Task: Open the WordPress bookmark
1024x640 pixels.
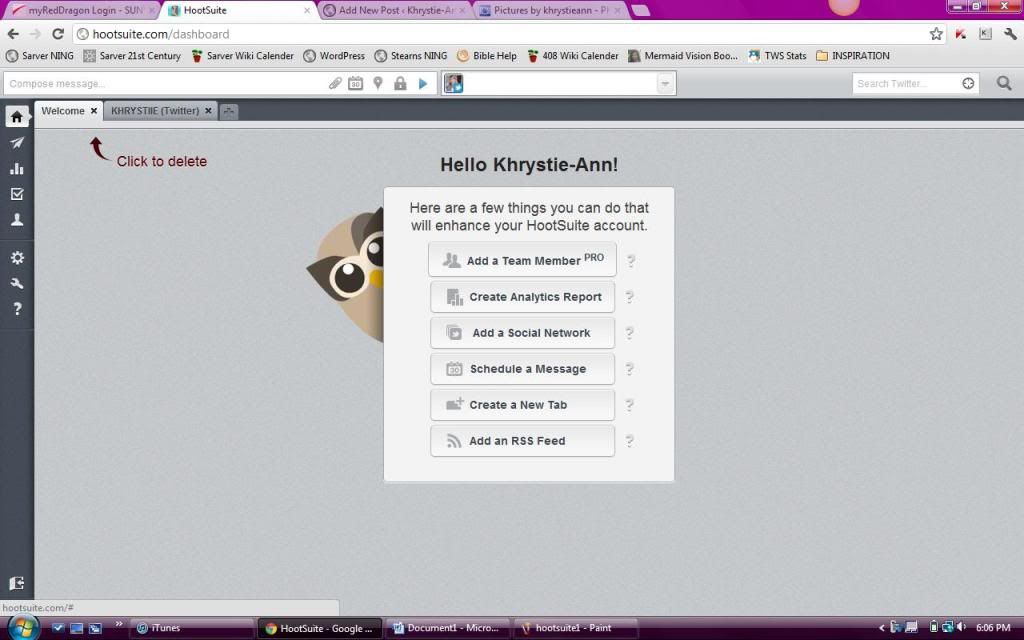Action: tap(334, 56)
